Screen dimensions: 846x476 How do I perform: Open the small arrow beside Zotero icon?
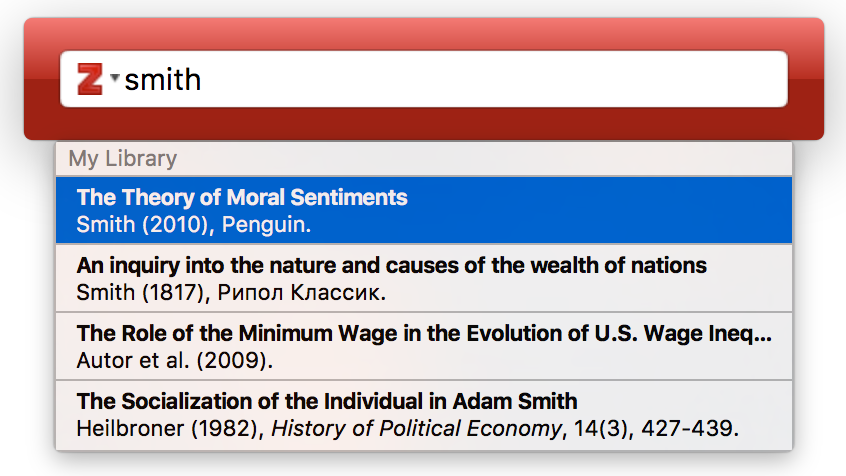(114, 77)
